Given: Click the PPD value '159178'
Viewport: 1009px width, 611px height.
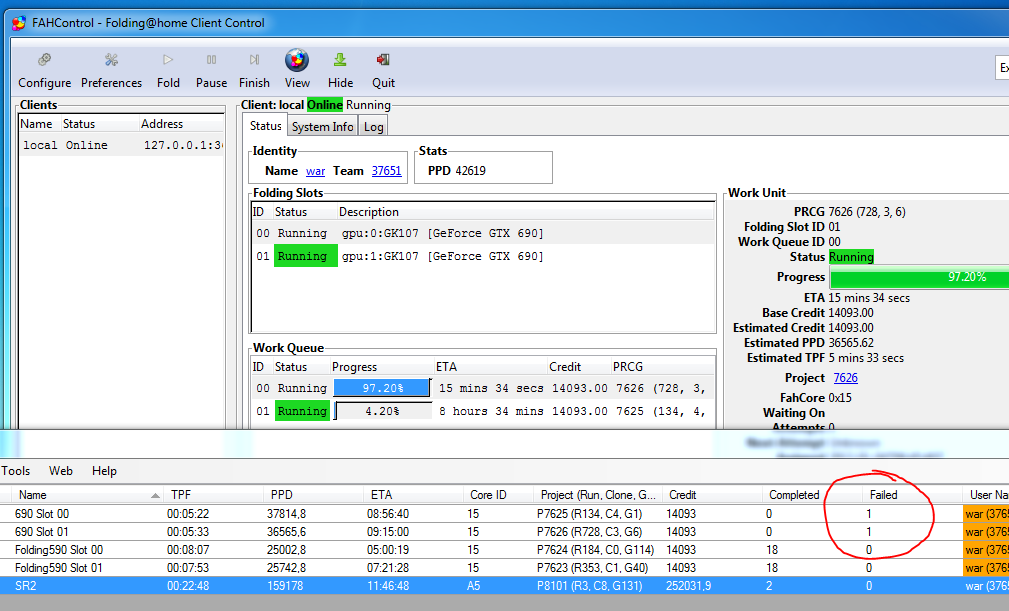Looking at the screenshot, I should (x=285, y=586).
